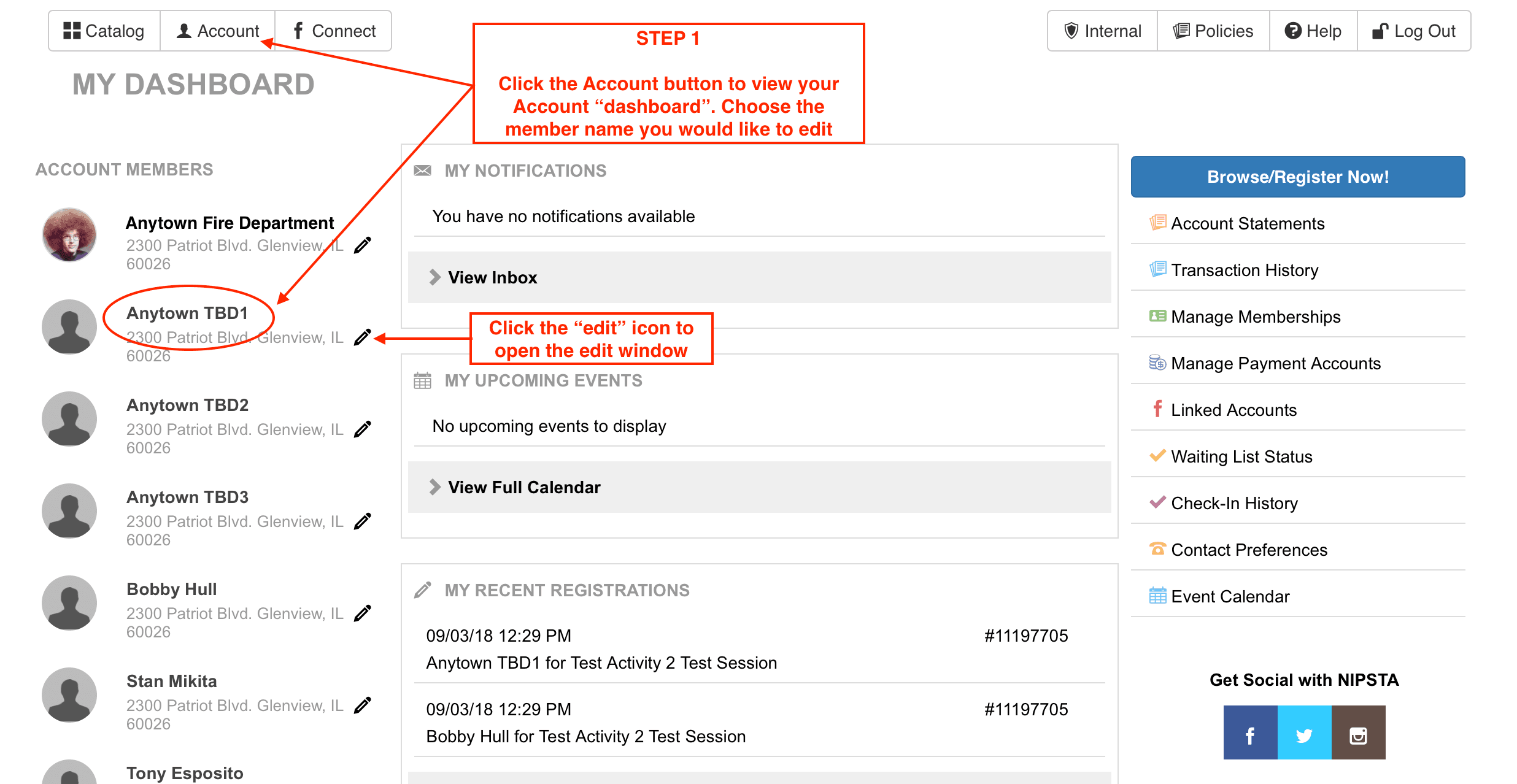Click edit pencil for Anytown TBD2

click(x=363, y=429)
